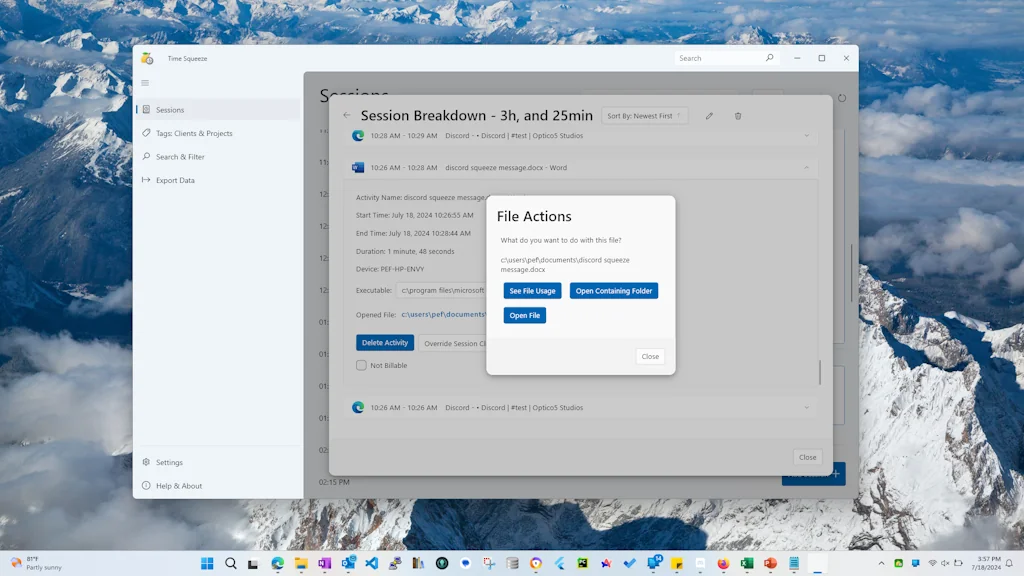Click the Windows Start button on taskbar
The height and width of the screenshot is (576, 1024).
(x=207, y=563)
